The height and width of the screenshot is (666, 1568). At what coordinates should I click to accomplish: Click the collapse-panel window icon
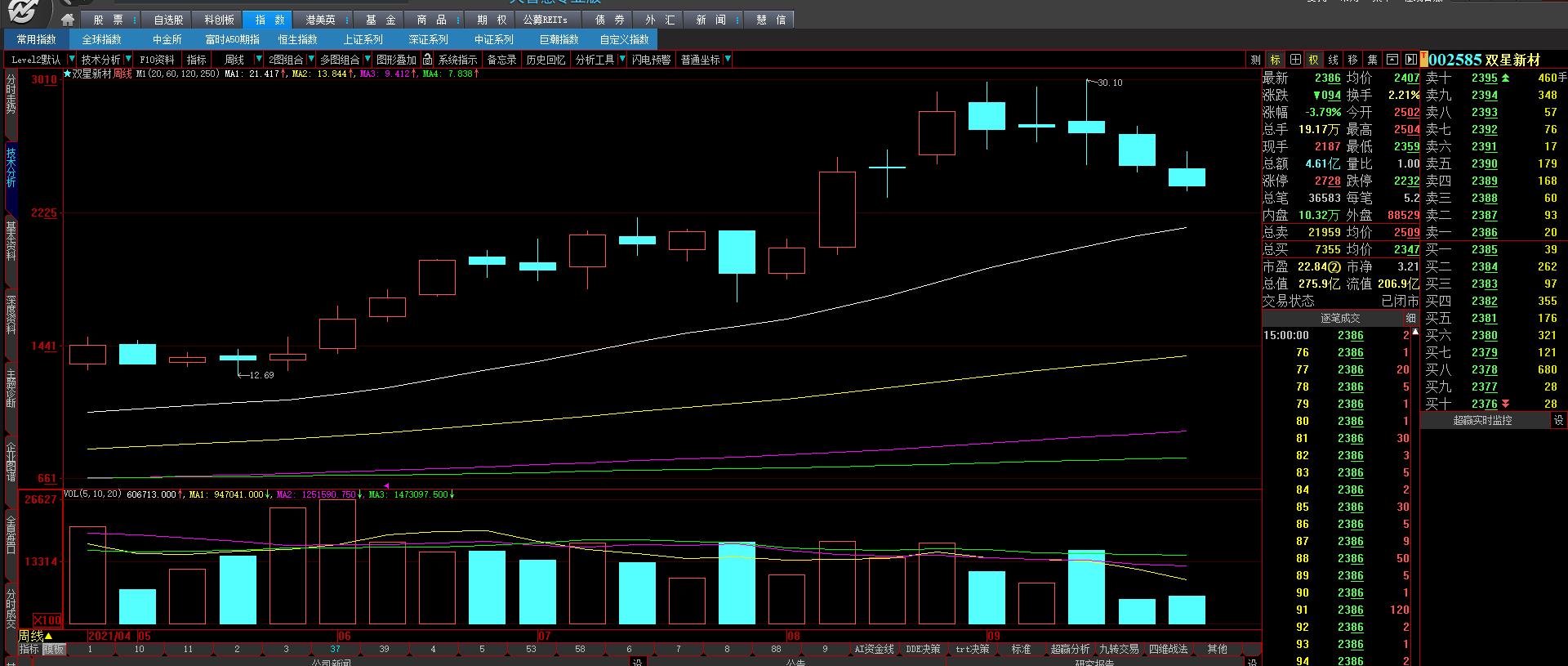pos(1392,60)
